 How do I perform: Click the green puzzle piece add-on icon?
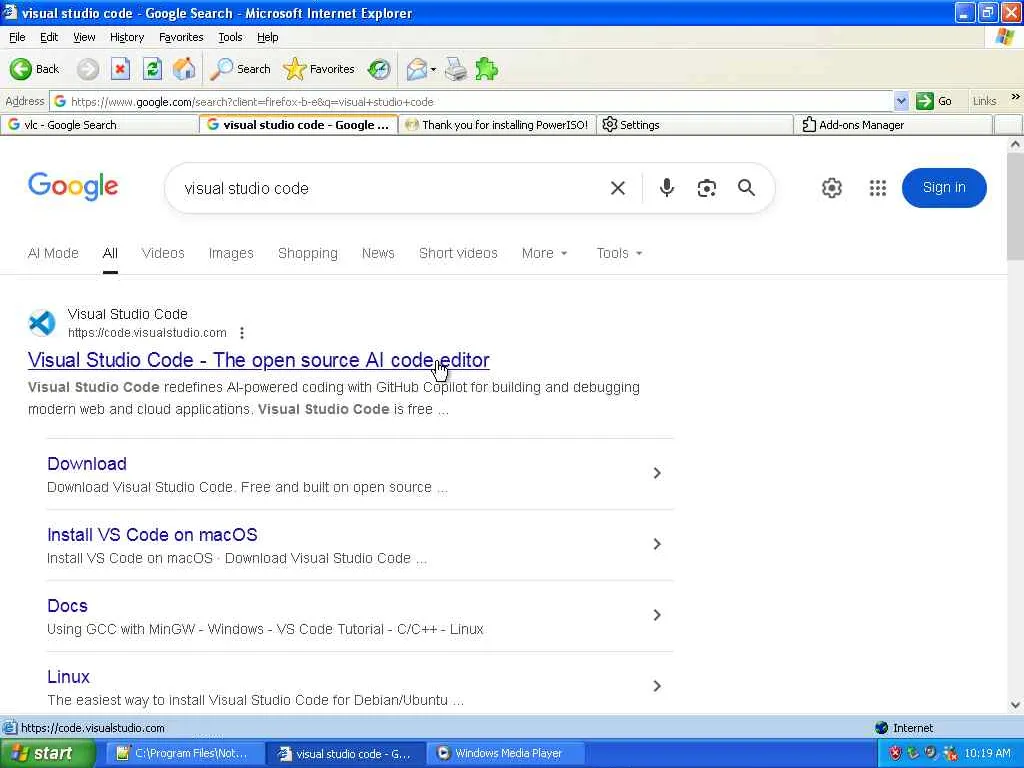point(487,69)
